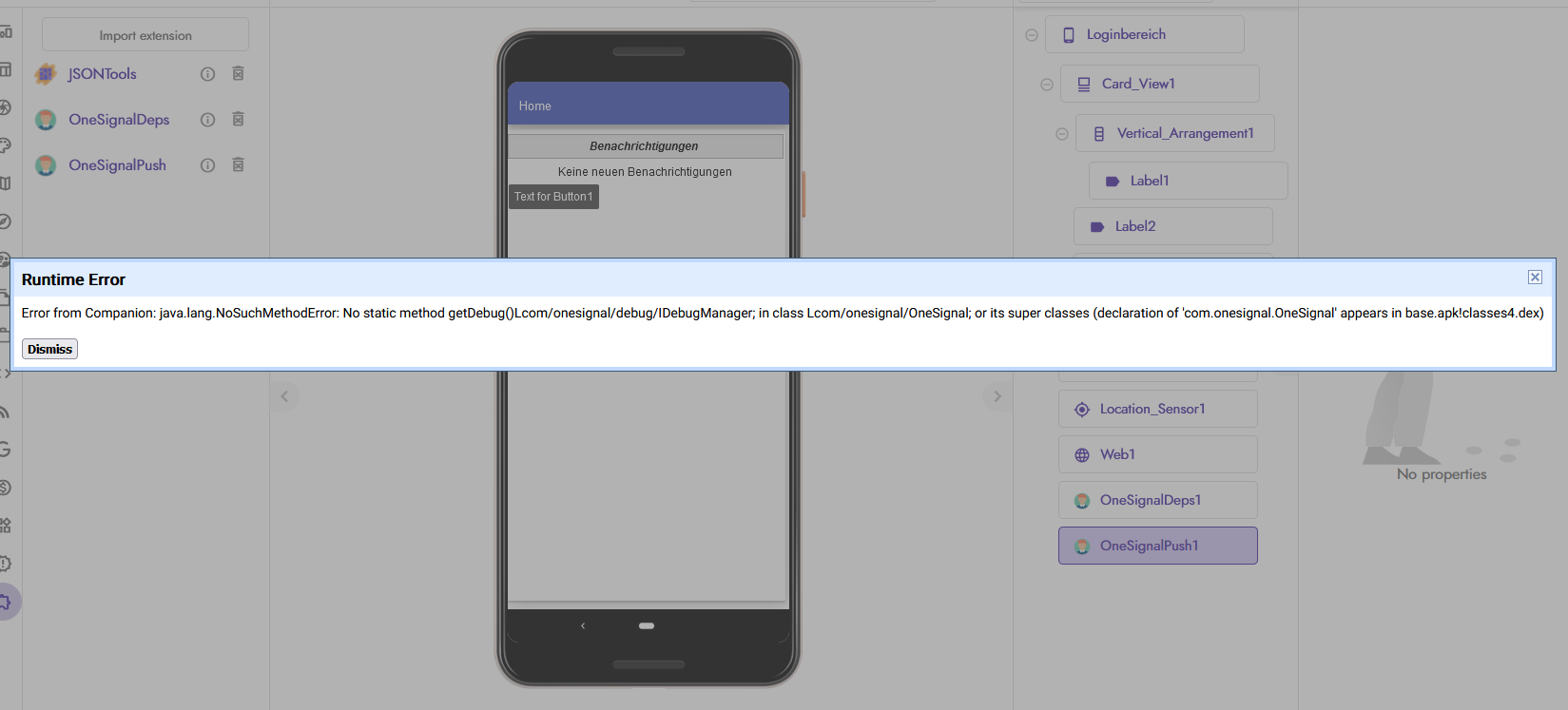Click the runtime error message text

pyautogui.click(x=783, y=313)
